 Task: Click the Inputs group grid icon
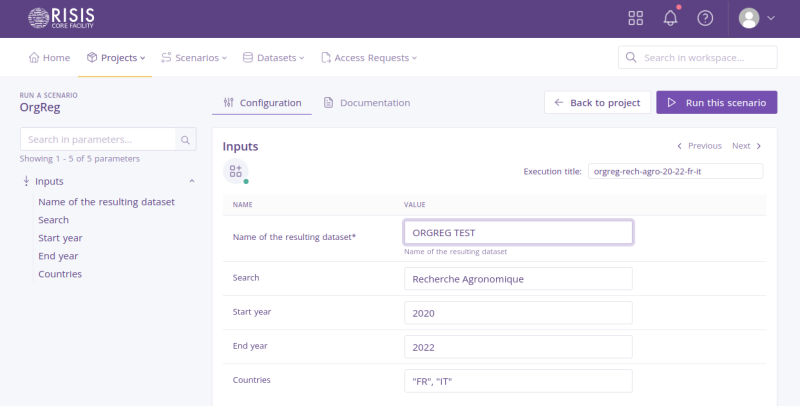point(235,171)
